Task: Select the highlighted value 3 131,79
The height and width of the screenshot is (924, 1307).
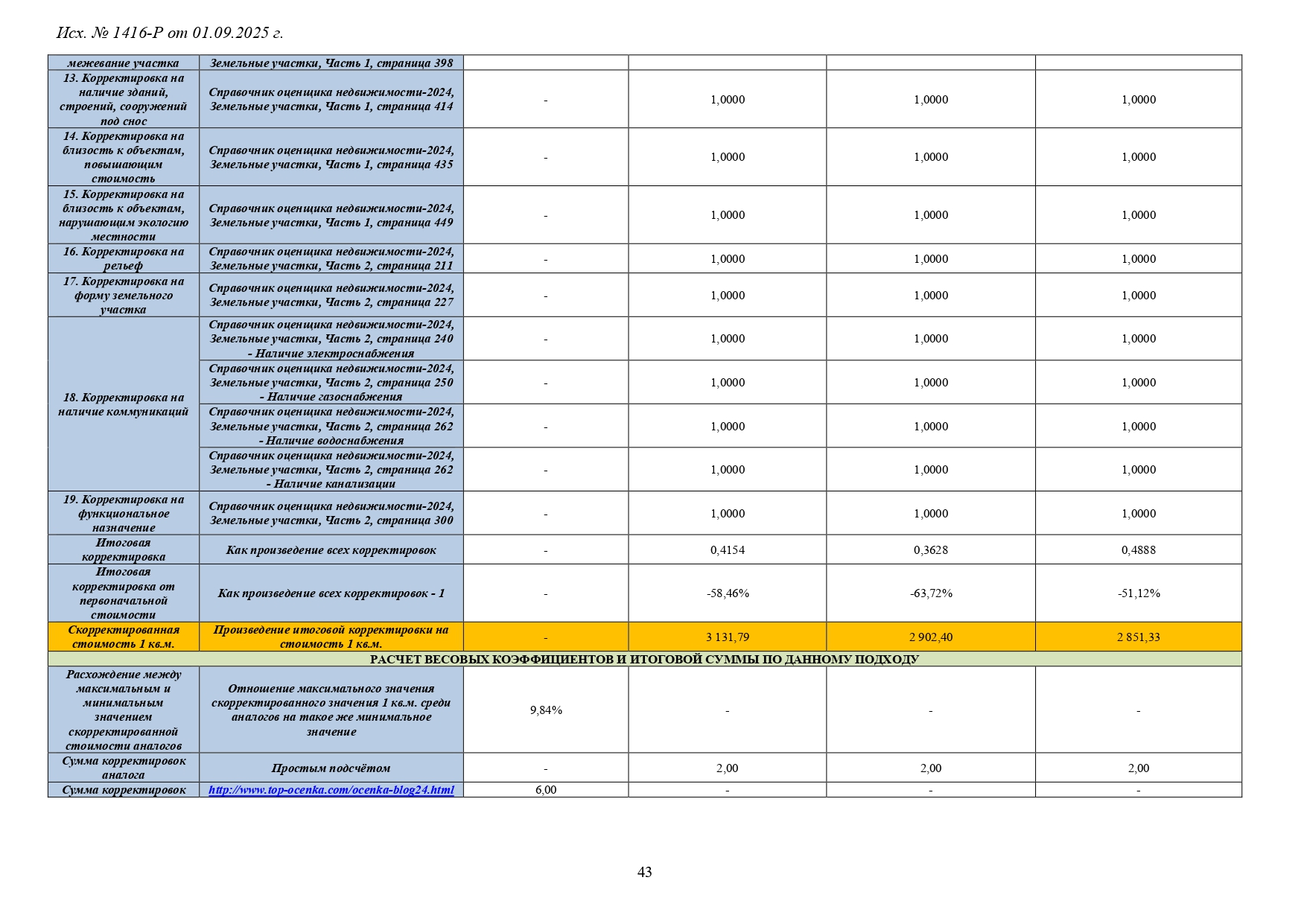Action: click(x=727, y=637)
